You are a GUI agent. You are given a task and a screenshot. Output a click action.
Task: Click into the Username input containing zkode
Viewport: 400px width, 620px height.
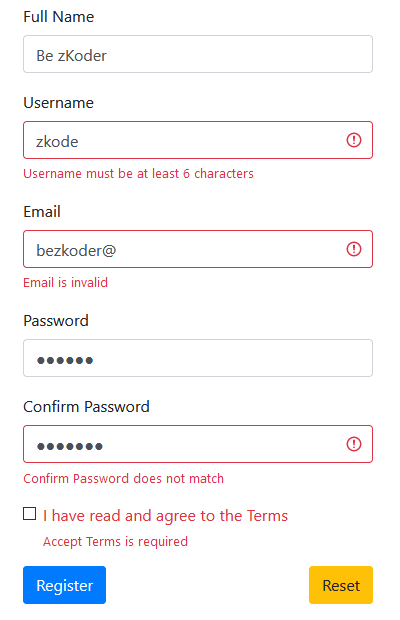pos(198,140)
